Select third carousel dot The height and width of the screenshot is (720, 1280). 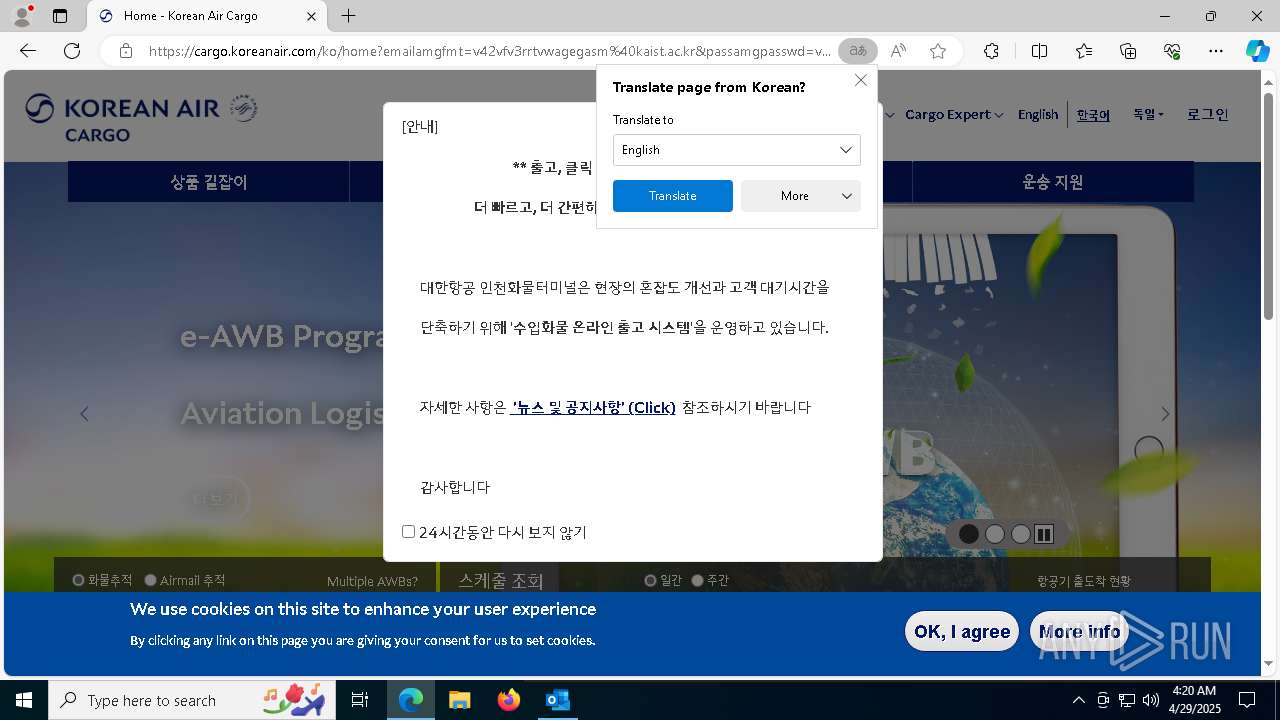click(1020, 534)
